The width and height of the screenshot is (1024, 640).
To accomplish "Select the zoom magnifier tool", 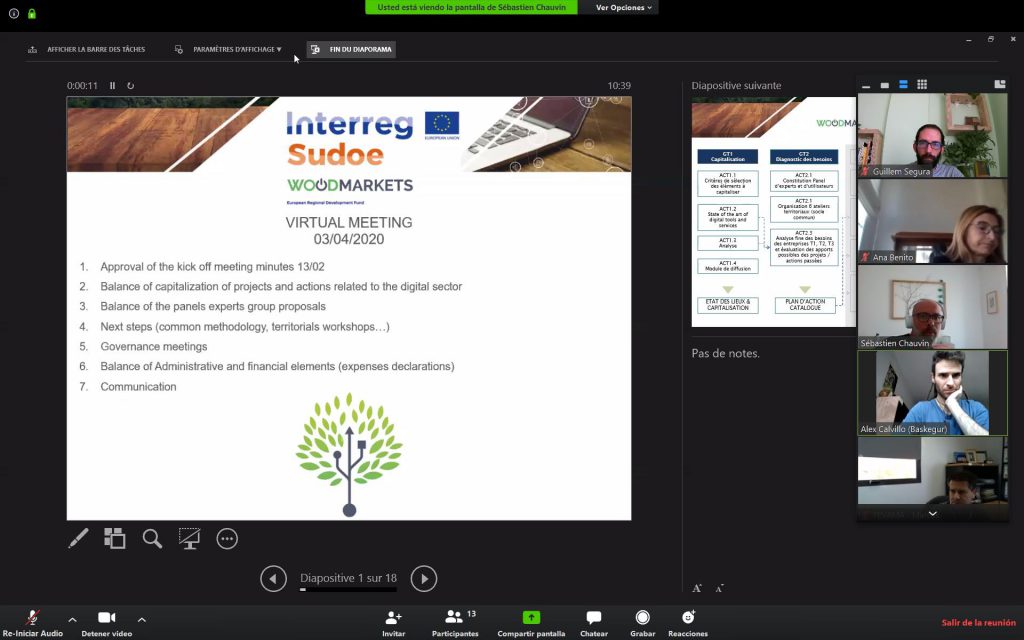I will click(152, 539).
